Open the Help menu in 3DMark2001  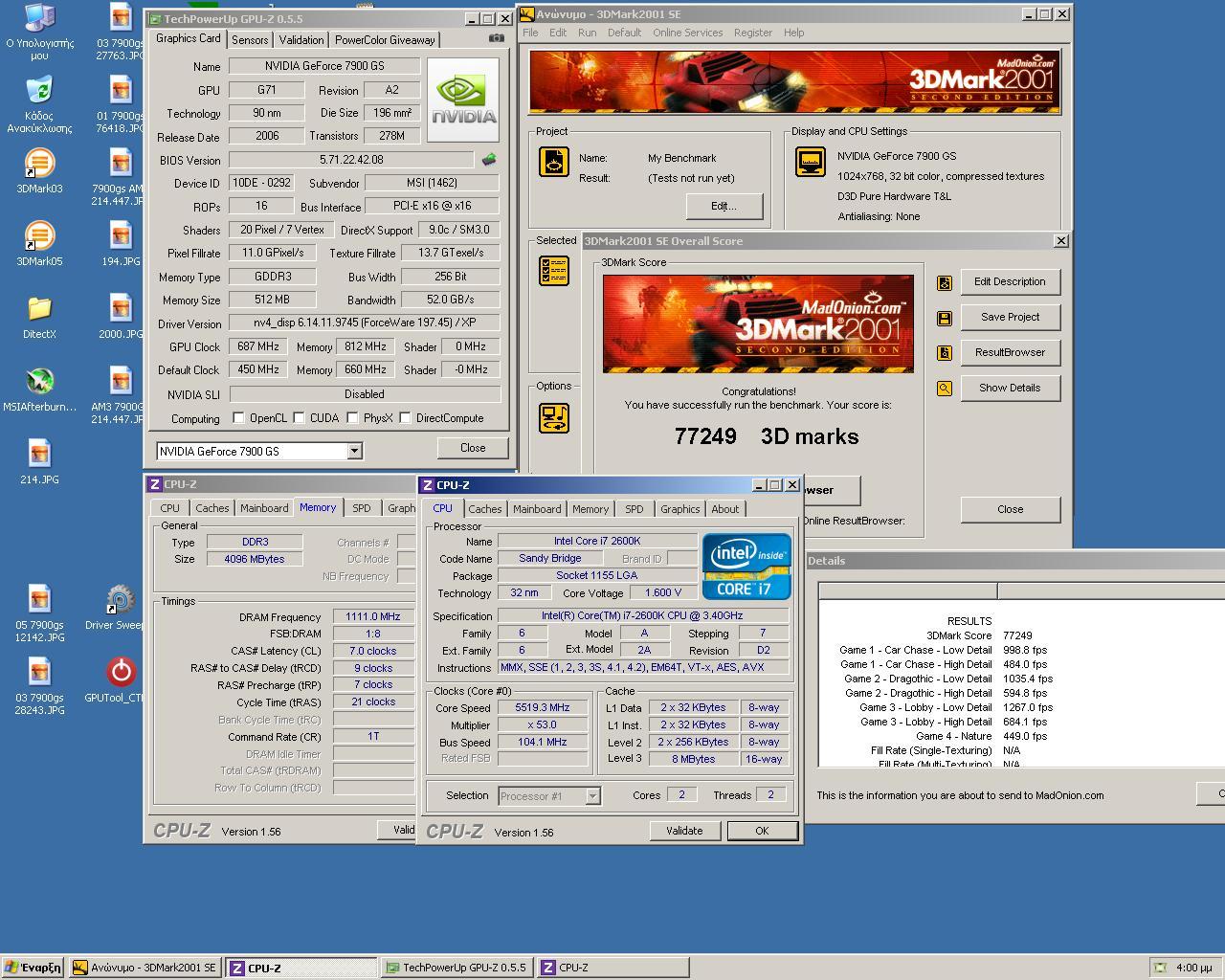793,33
